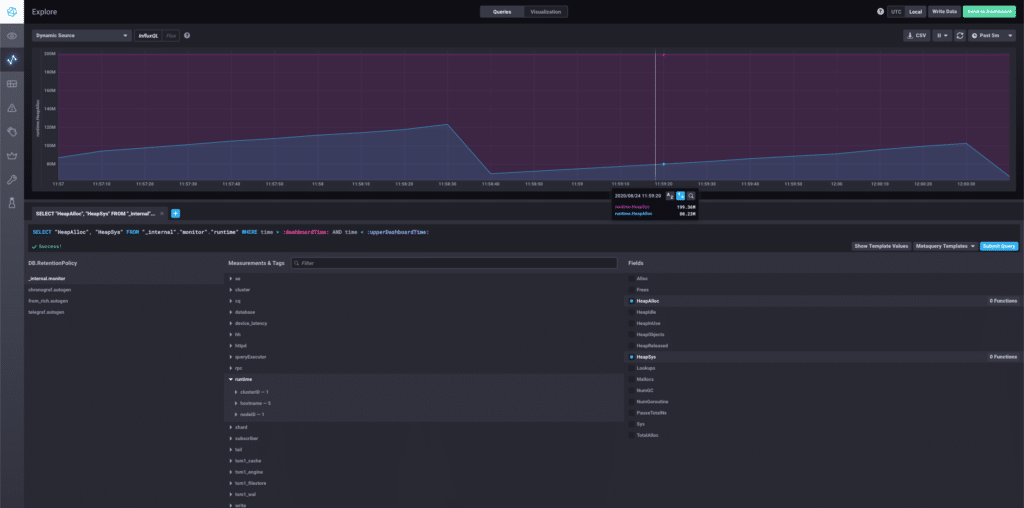Check the Lookups field
This screenshot has width=1024, height=508.
tap(632, 368)
